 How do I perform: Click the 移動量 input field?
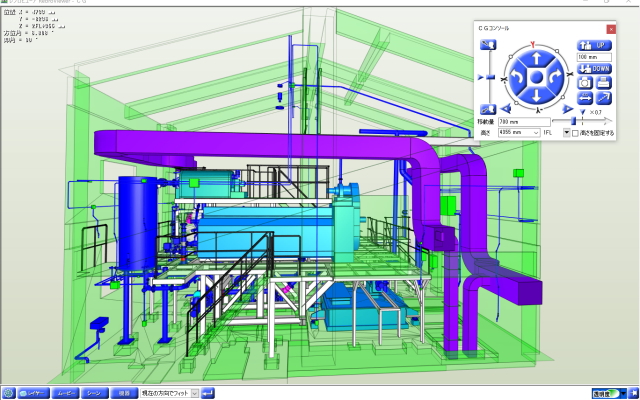[x=521, y=120]
